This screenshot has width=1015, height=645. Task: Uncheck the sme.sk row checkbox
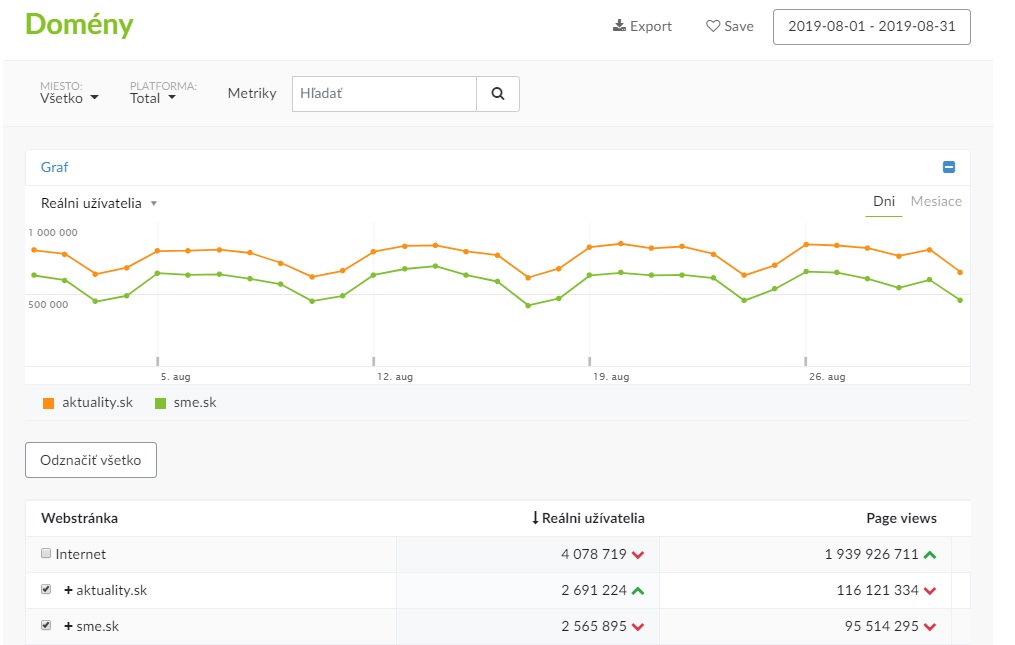pyautogui.click(x=46, y=625)
